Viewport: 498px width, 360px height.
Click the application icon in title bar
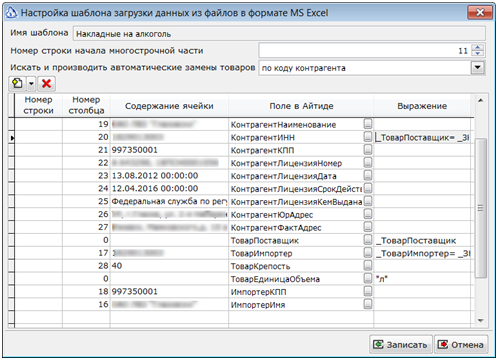pos(11,13)
